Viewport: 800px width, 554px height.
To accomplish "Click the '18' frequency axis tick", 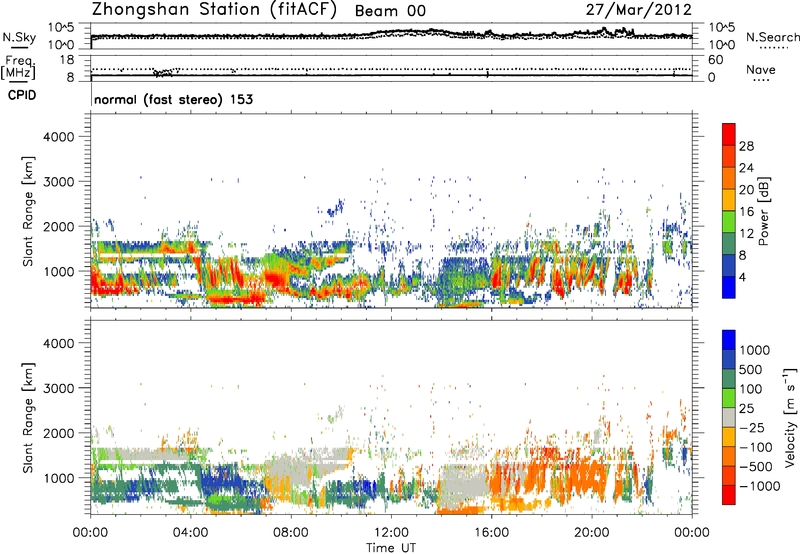I will click(67, 60).
